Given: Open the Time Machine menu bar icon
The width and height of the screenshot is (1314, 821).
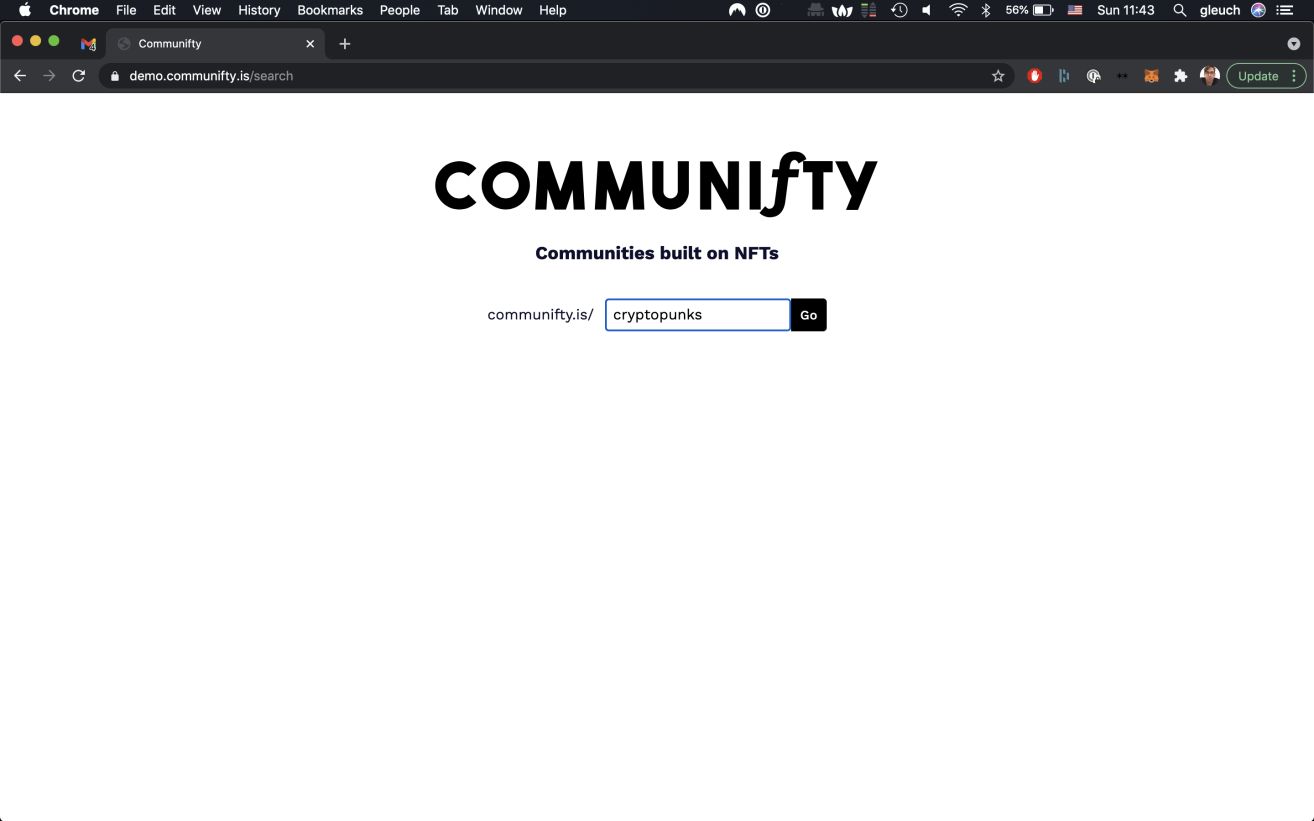Looking at the screenshot, I should 899,10.
